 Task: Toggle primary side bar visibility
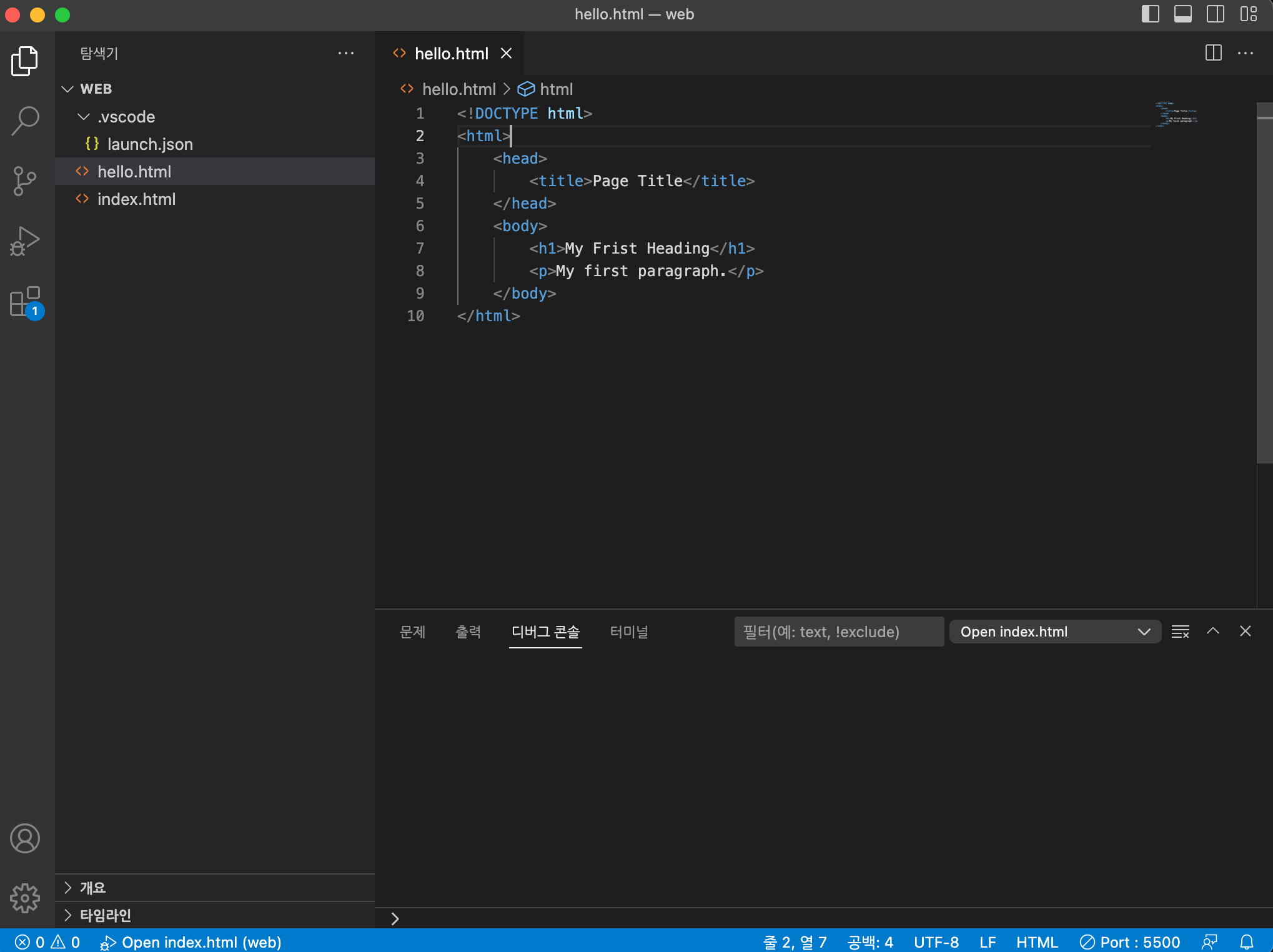1150,14
